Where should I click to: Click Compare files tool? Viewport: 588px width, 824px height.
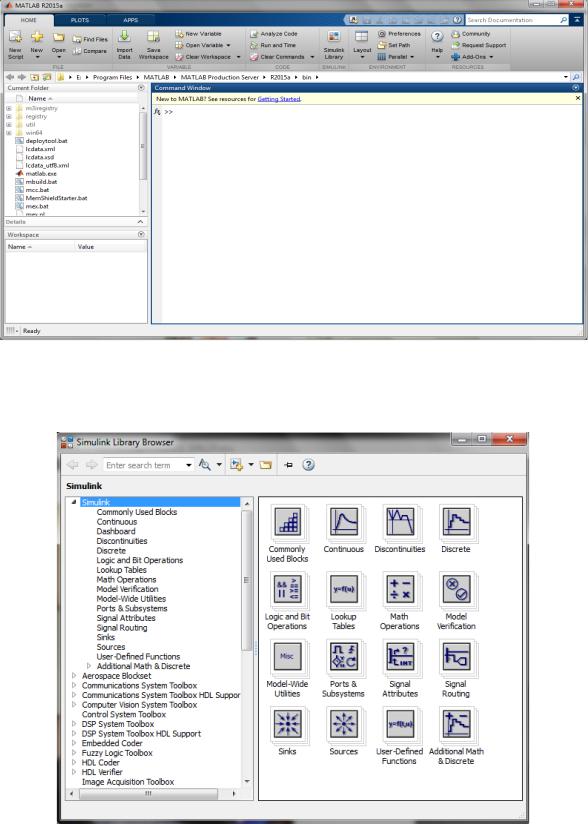point(89,51)
